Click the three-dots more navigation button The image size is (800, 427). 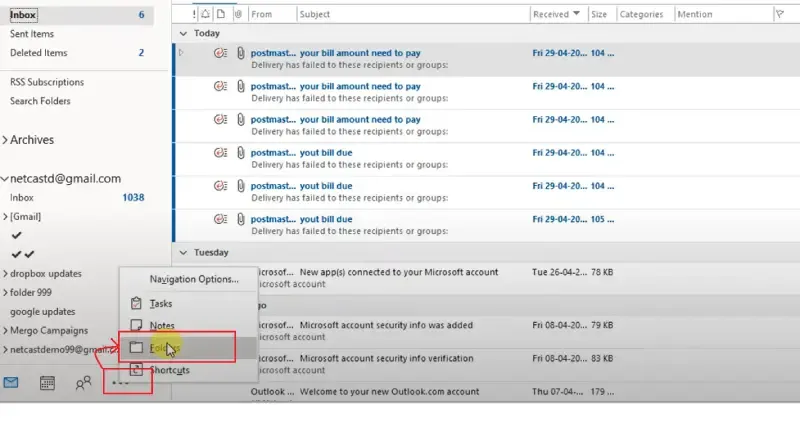pos(120,383)
